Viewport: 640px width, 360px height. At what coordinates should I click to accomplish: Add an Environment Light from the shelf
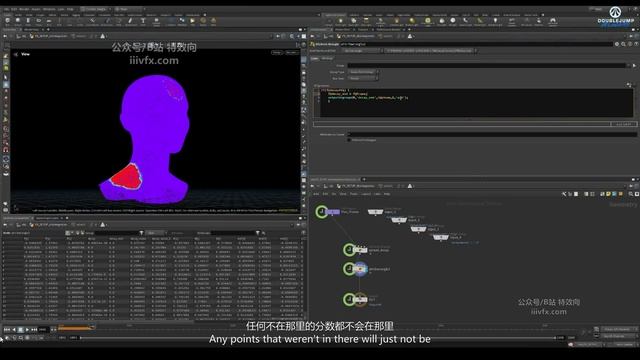pos(427,21)
